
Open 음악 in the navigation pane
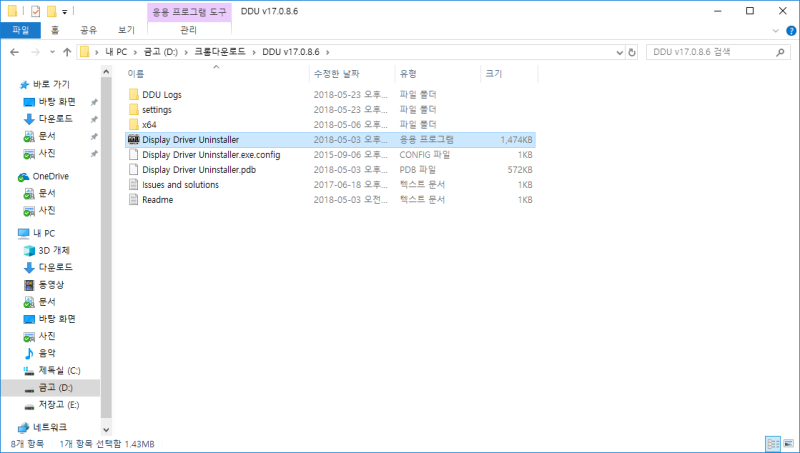click(x=47, y=353)
